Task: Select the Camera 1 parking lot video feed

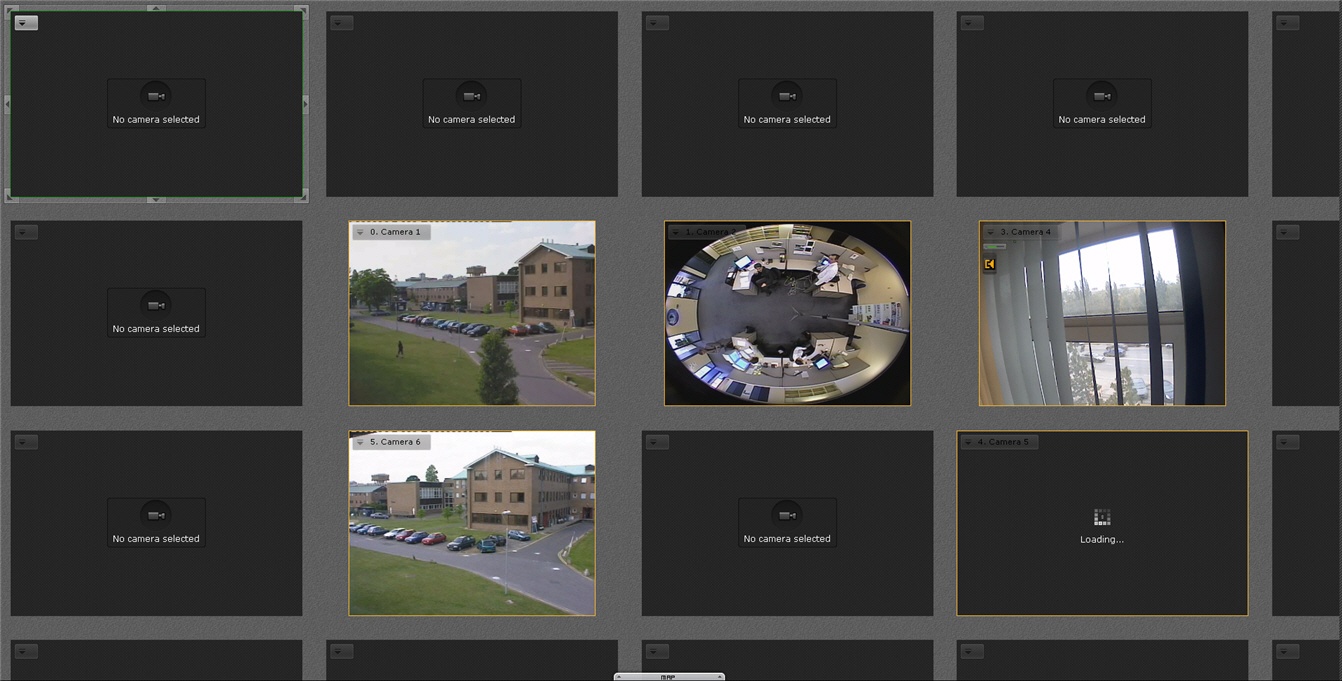Action: [471, 320]
